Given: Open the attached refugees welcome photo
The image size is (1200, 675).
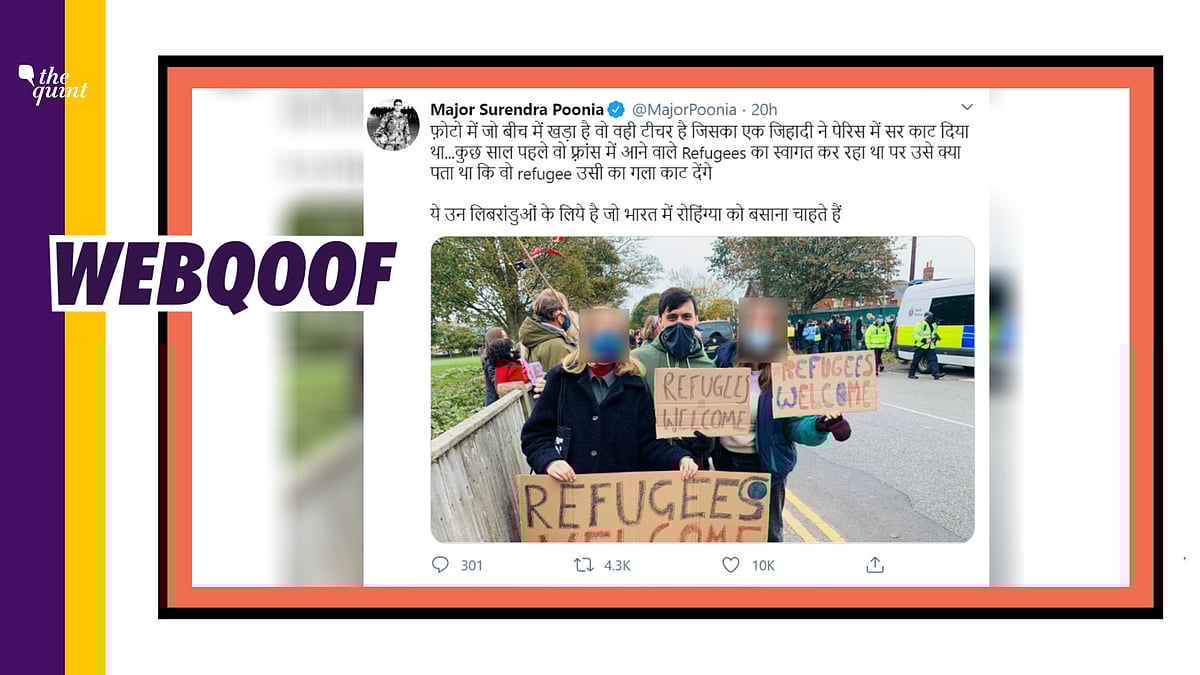Looking at the screenshot, I should [702, 389].
